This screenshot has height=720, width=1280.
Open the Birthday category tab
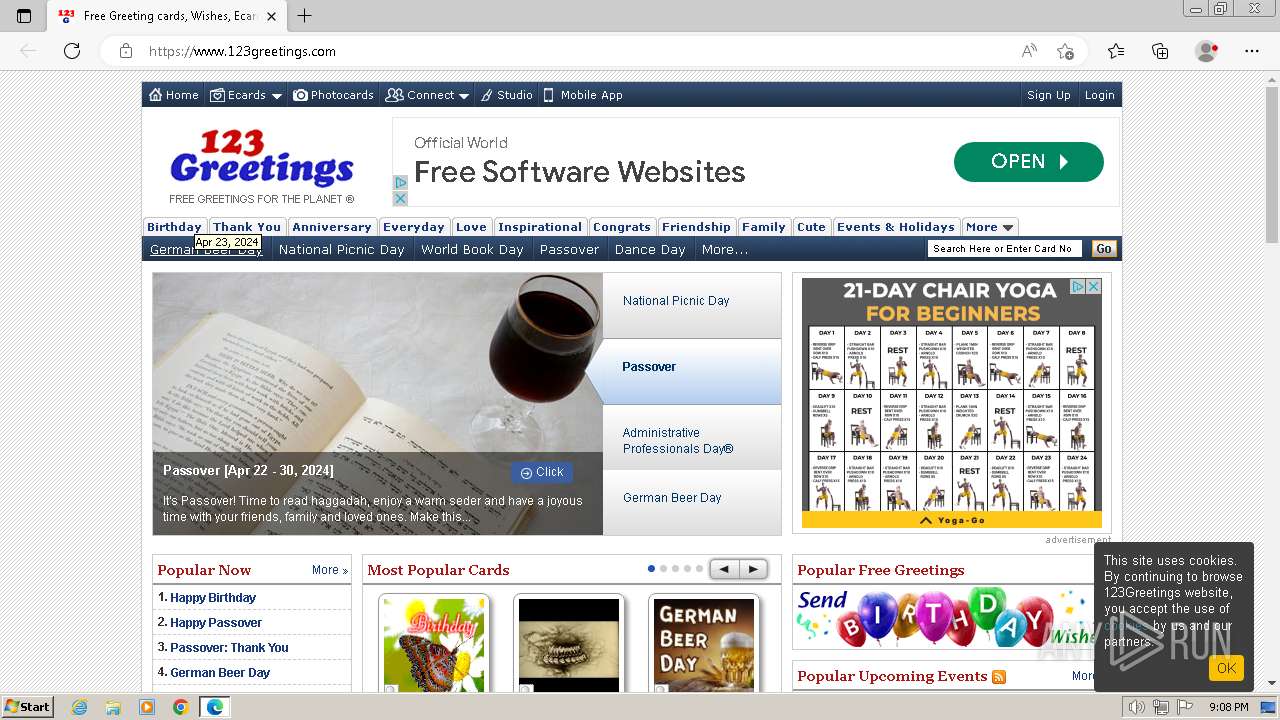click(175, 227)
